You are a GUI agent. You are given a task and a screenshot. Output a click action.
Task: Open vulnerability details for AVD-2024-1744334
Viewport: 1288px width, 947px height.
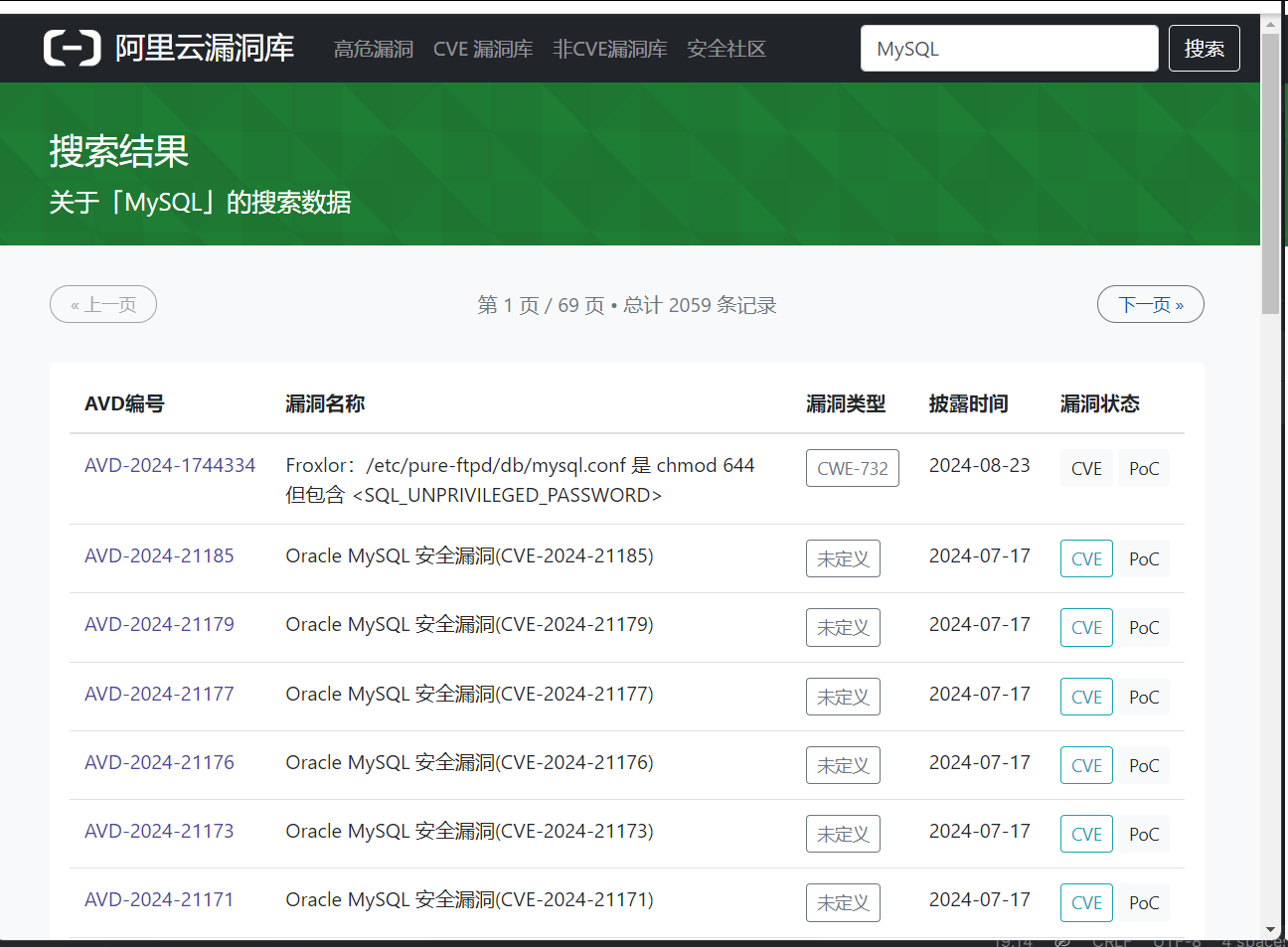[x=170, y=464]
